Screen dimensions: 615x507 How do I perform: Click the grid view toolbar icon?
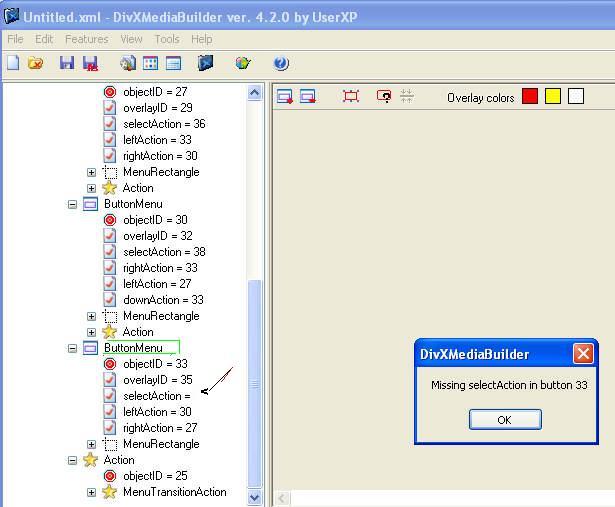tap(151, 63)
